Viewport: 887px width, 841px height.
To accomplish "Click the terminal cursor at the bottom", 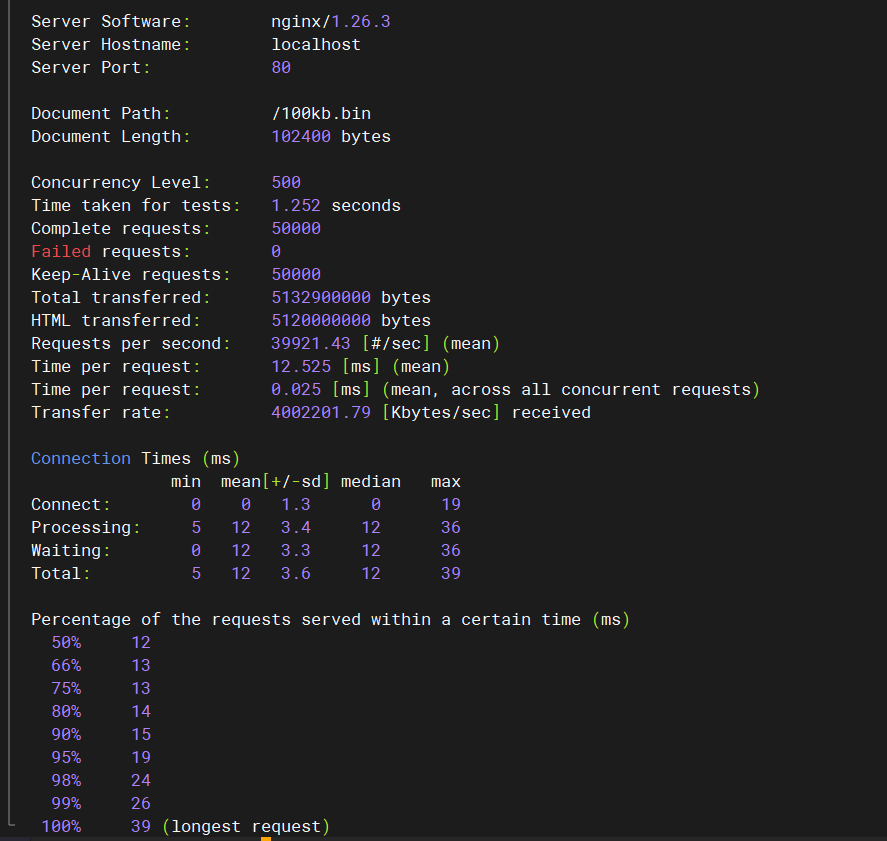I will tap(265, 837).
